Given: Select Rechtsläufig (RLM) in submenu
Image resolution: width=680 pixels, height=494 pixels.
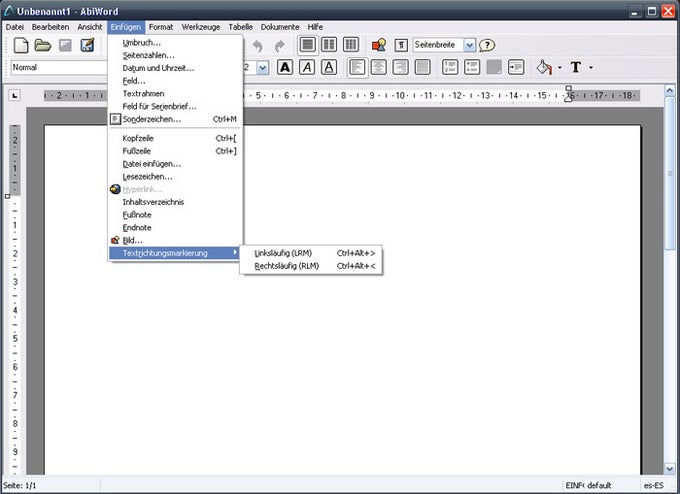Looking at the screenshot, I should [311, 266].
